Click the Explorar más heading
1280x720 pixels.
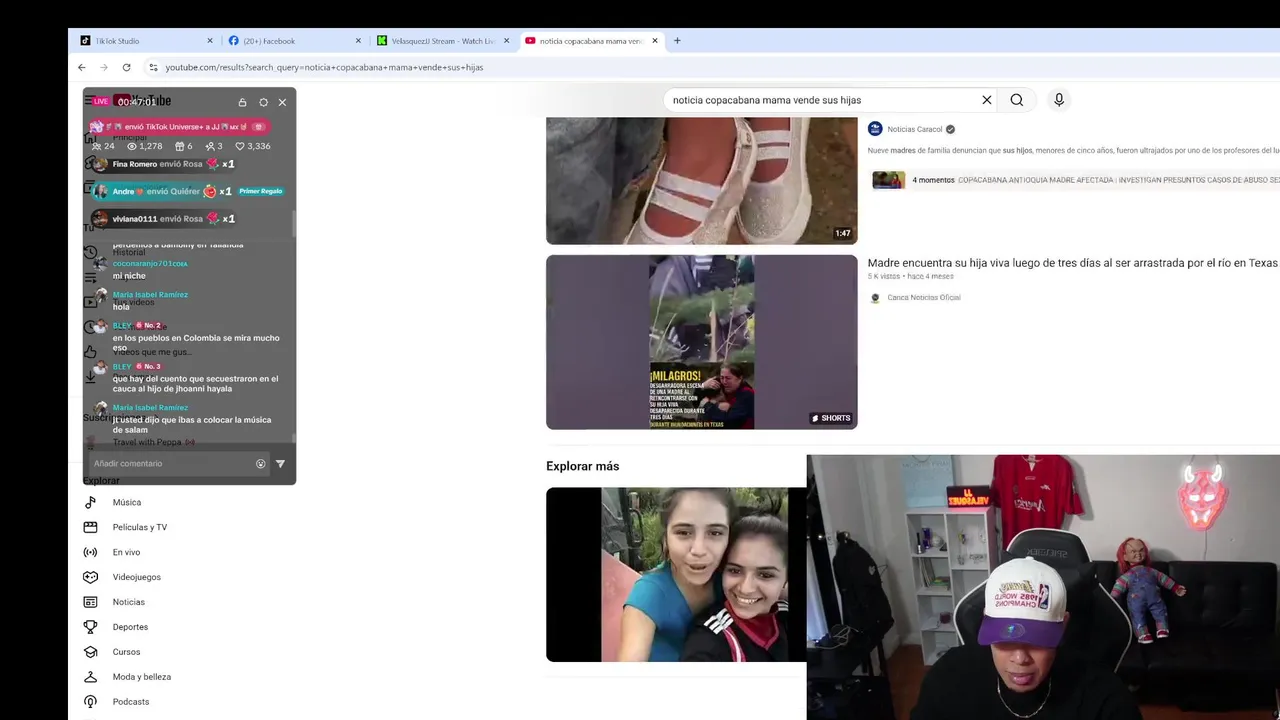tap(582, 466)
